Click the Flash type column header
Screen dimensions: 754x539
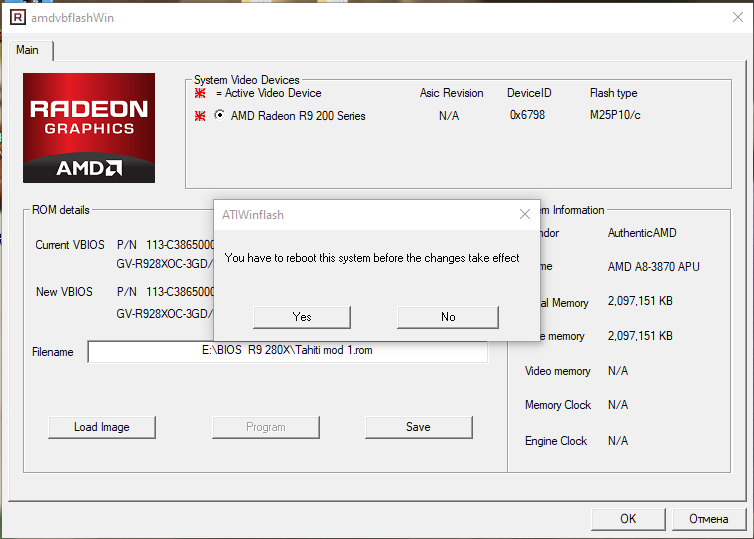tap(614, 93)
